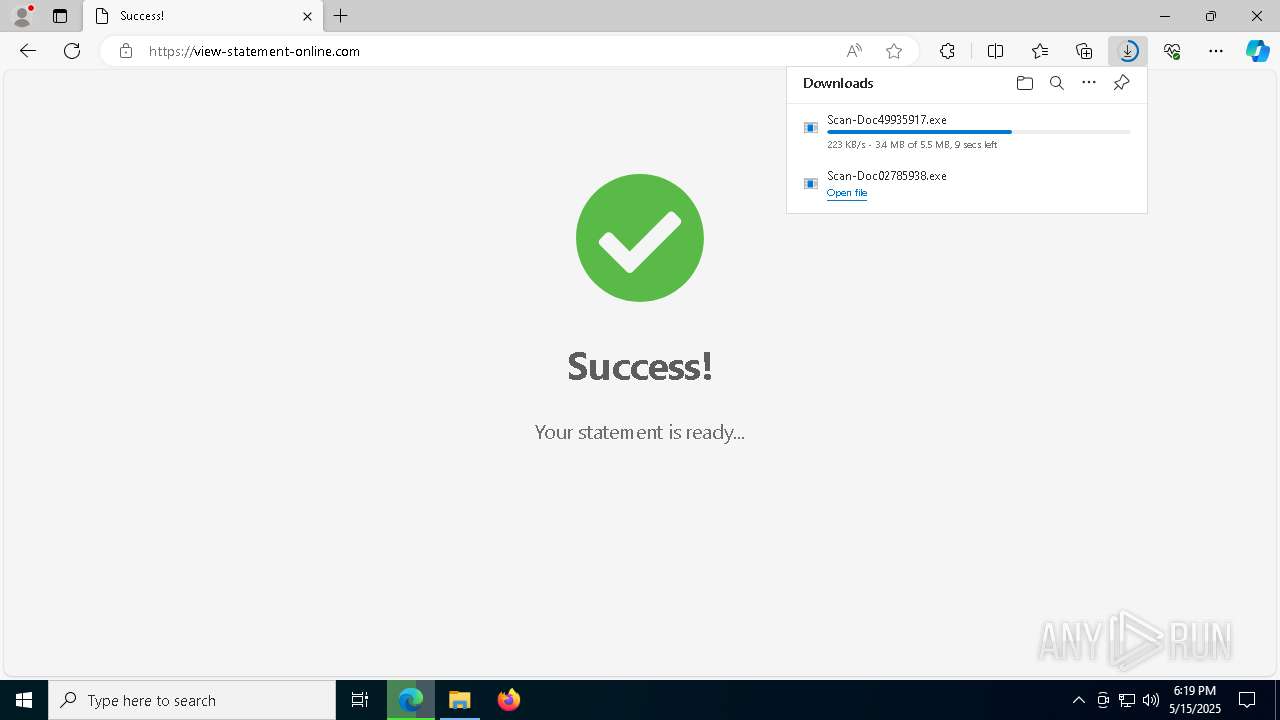Click Scan-Doc49935917.exe download entry
1280x720 pixels.
click(966, 131)
